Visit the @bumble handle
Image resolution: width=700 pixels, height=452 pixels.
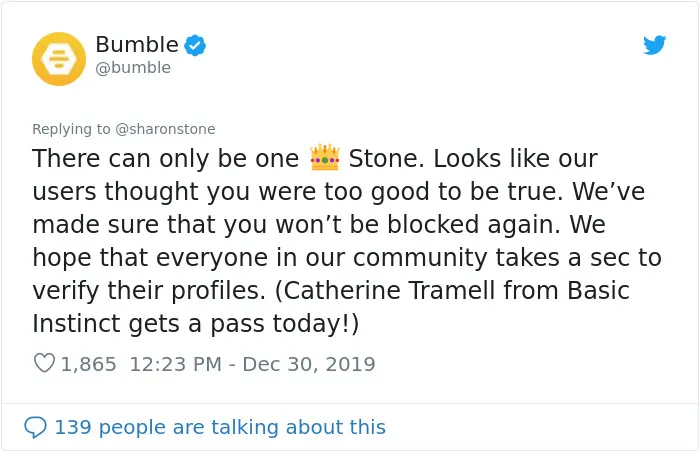coord(133,68)
